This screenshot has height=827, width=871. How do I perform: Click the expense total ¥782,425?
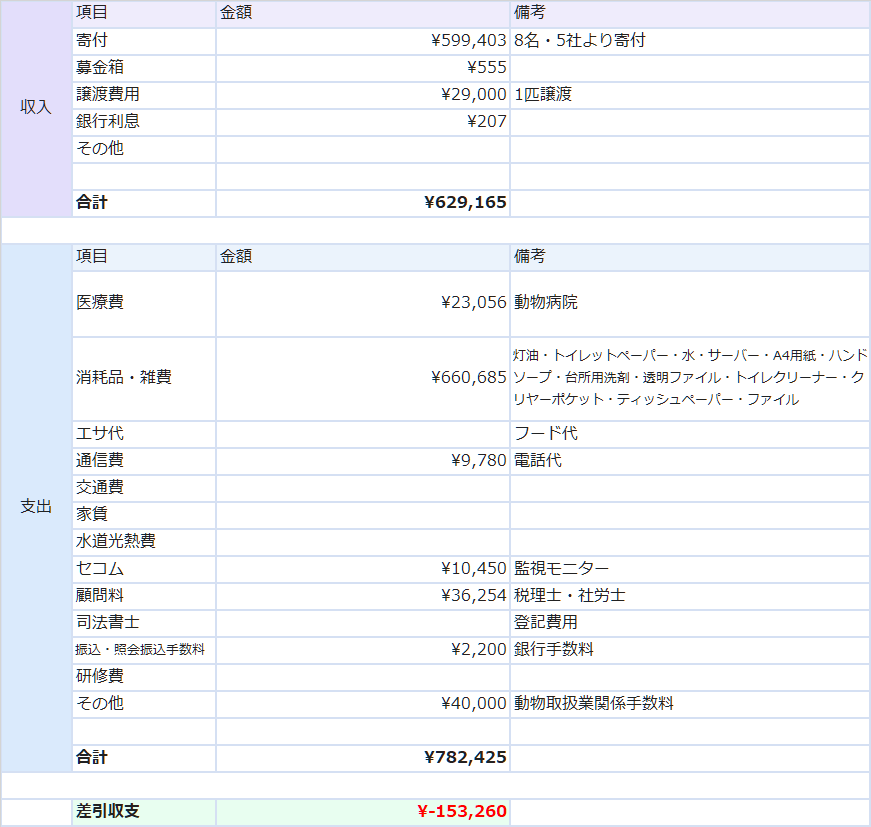[465, 758]
